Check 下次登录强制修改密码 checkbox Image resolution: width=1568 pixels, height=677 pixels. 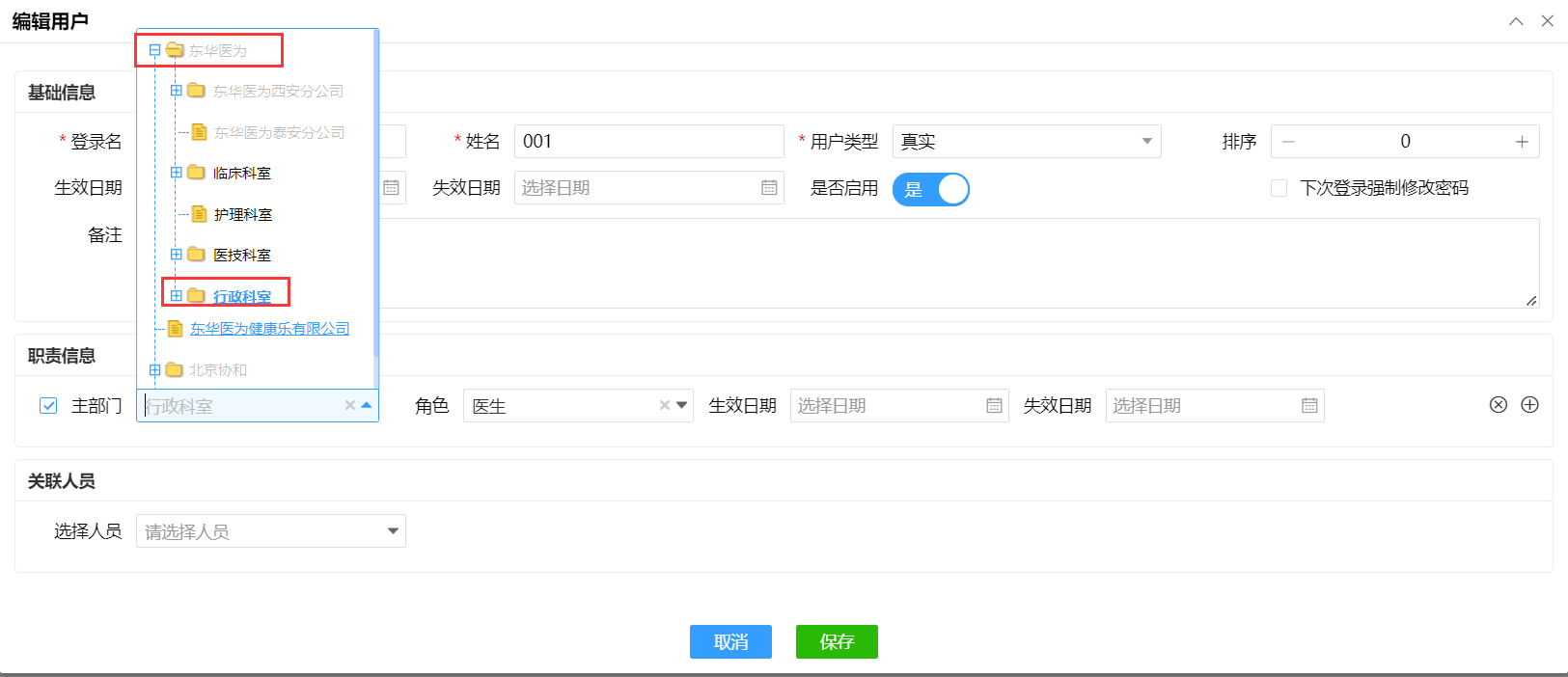pyautogui.click(x=1279, y=188)
